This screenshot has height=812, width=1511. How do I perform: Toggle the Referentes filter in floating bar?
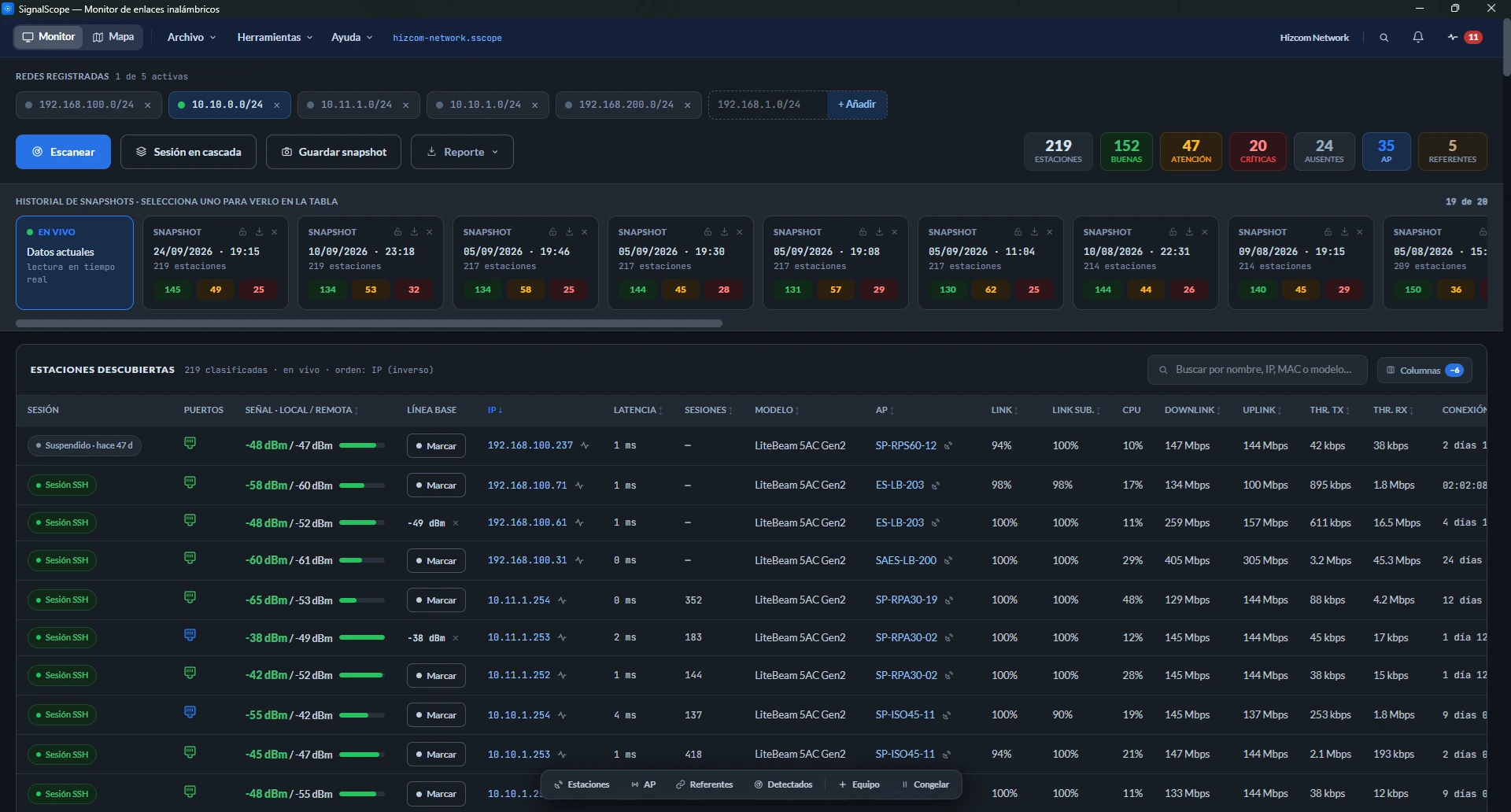tap(704, 784)
